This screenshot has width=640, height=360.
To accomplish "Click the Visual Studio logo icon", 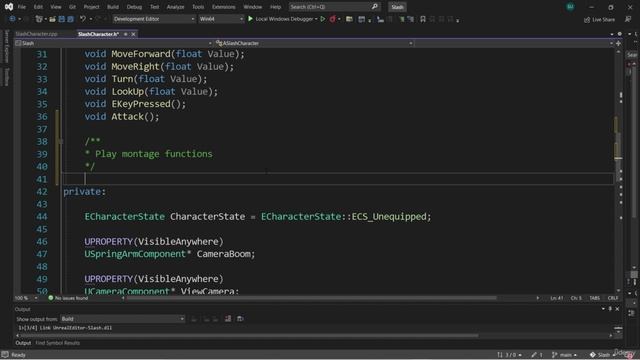I will pos(9,7).
